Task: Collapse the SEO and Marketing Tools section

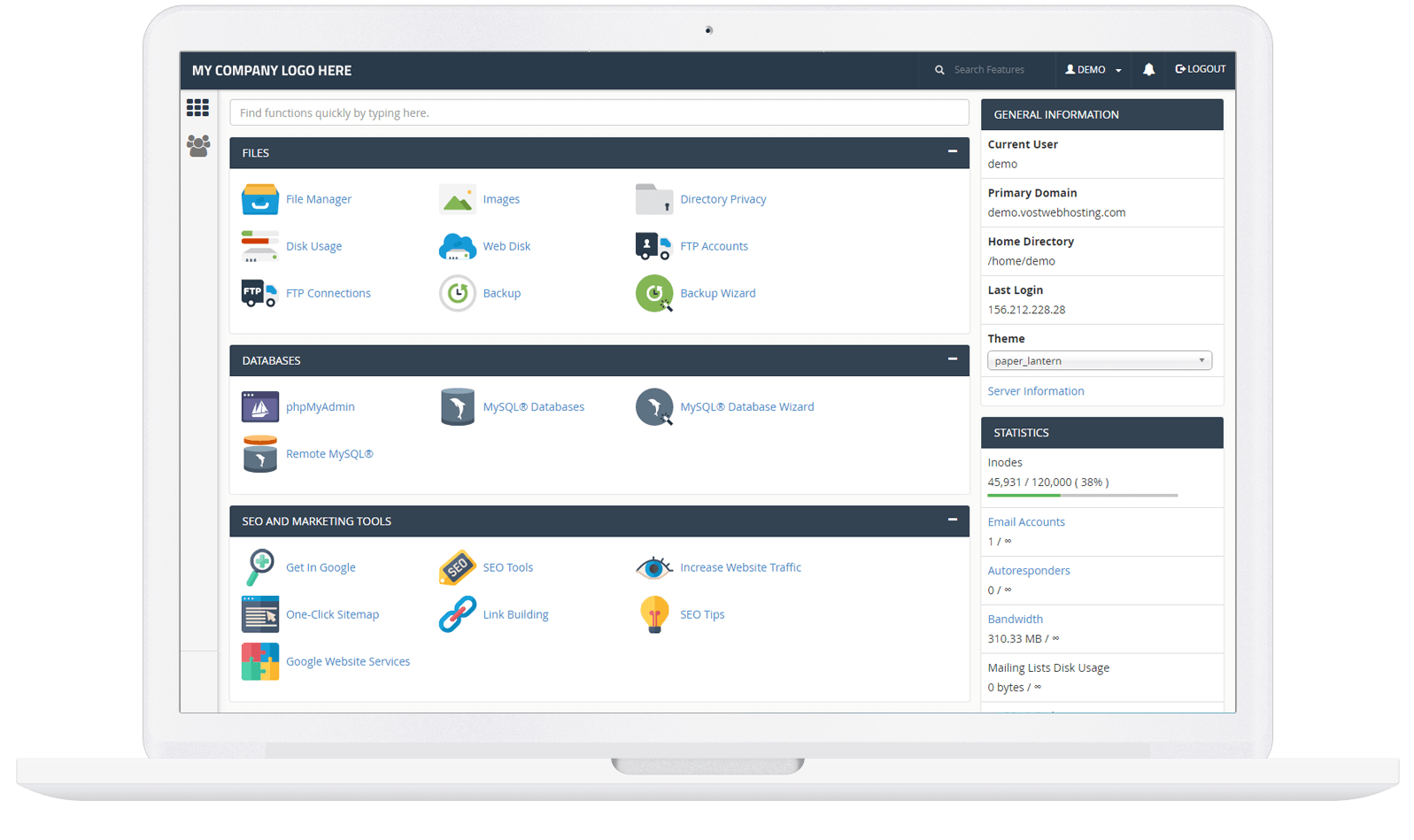Action: point(953,520)
